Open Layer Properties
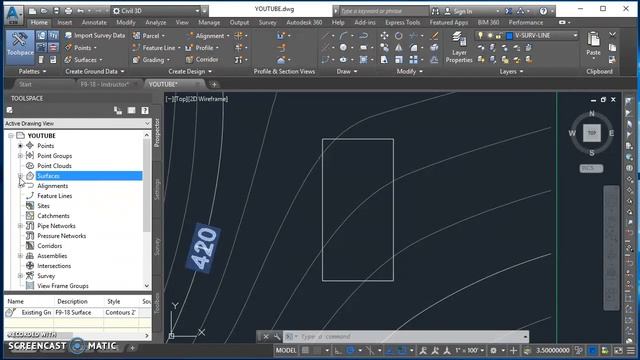640x360 pixels. pos(459,48)
